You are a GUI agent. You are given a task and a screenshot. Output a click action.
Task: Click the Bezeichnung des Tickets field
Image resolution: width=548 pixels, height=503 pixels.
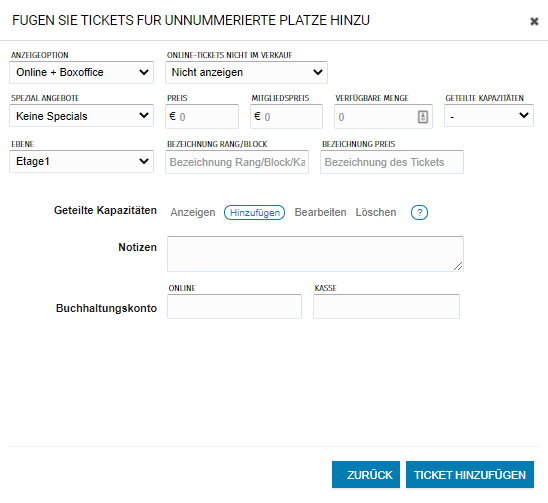click(392, 162)
